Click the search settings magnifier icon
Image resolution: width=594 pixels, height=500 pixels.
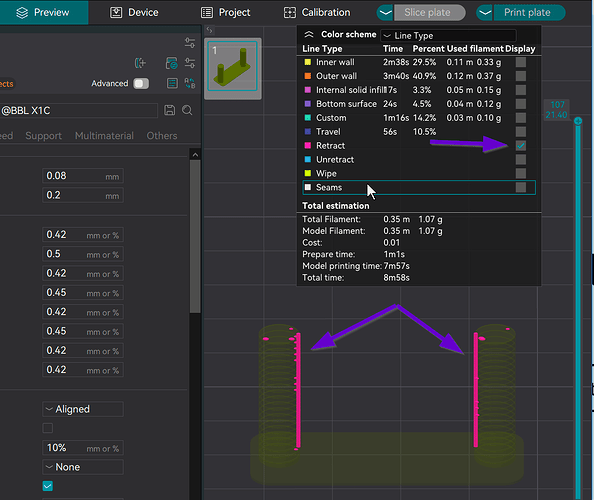point(187,110)
